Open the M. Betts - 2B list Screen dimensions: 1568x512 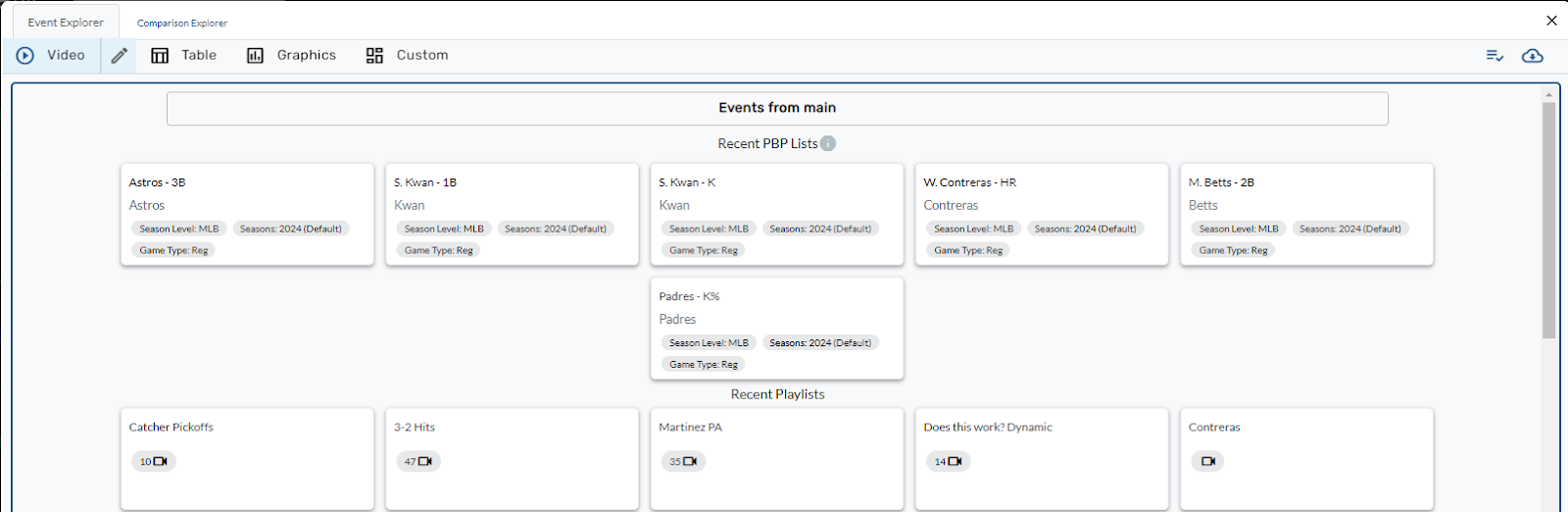pyautogui.click(x=1305, y=214)
